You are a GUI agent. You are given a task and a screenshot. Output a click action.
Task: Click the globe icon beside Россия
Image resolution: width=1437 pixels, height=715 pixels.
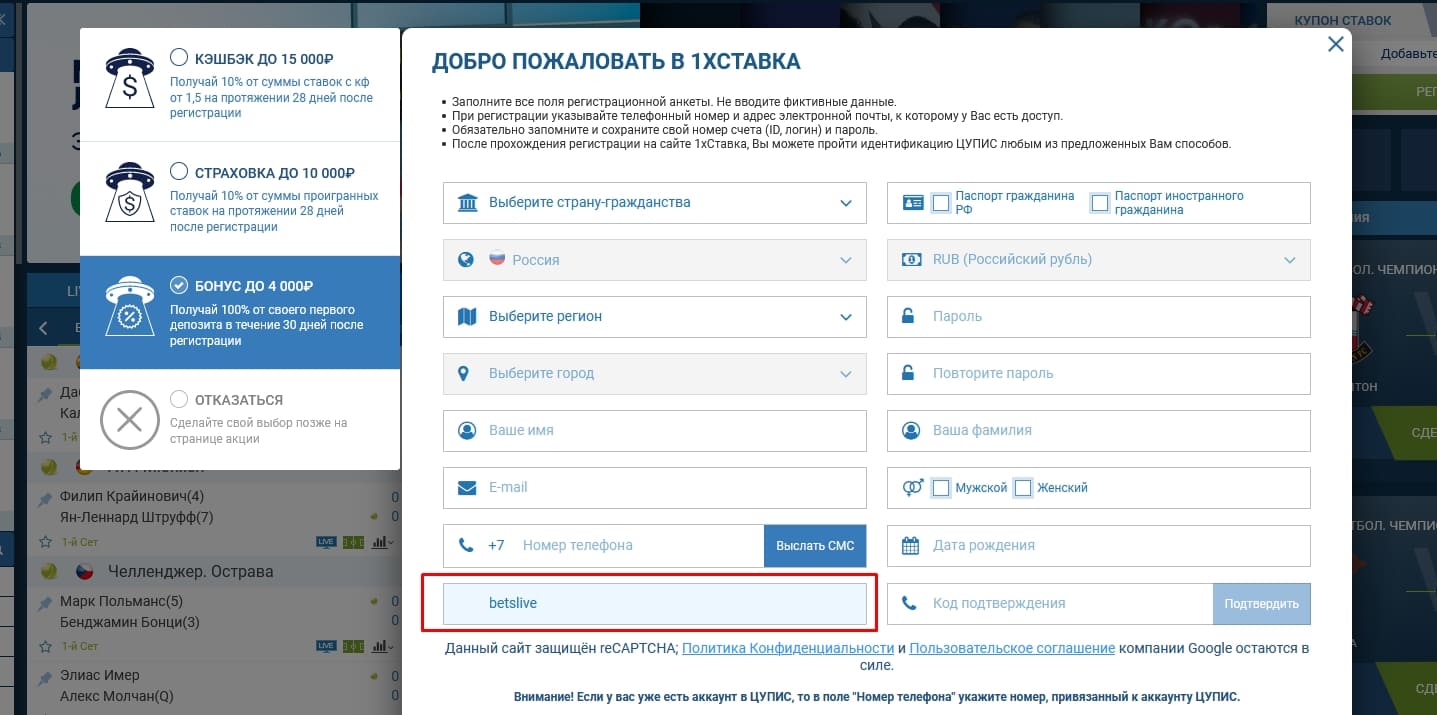(466, 260)
